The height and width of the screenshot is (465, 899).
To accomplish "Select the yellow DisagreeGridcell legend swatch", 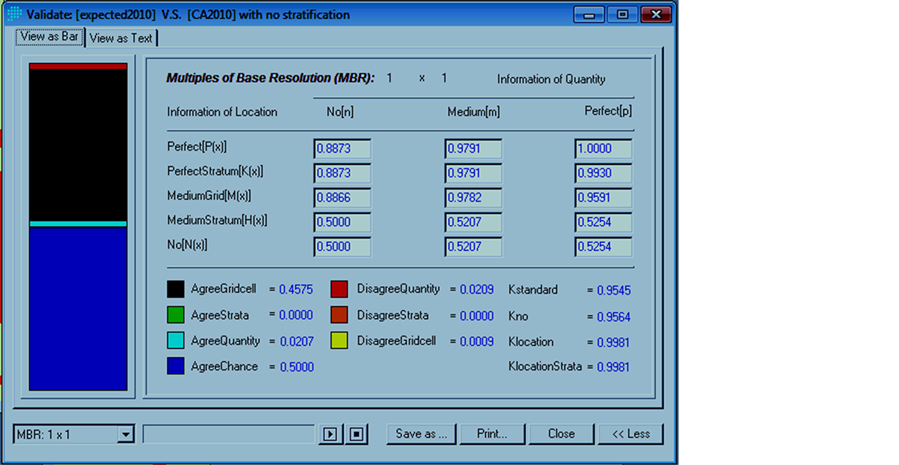I will (340, 341).
